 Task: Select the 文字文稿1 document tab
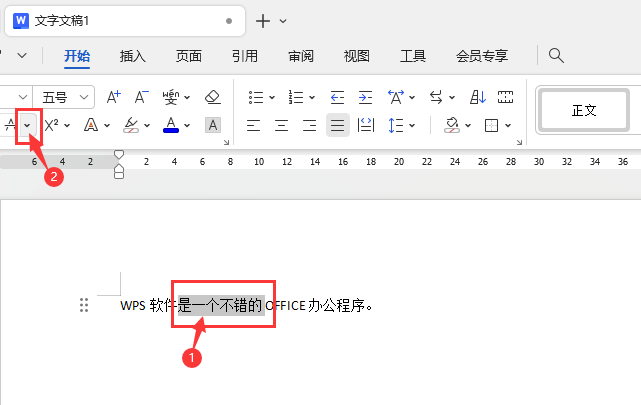[x=125, y=21]
